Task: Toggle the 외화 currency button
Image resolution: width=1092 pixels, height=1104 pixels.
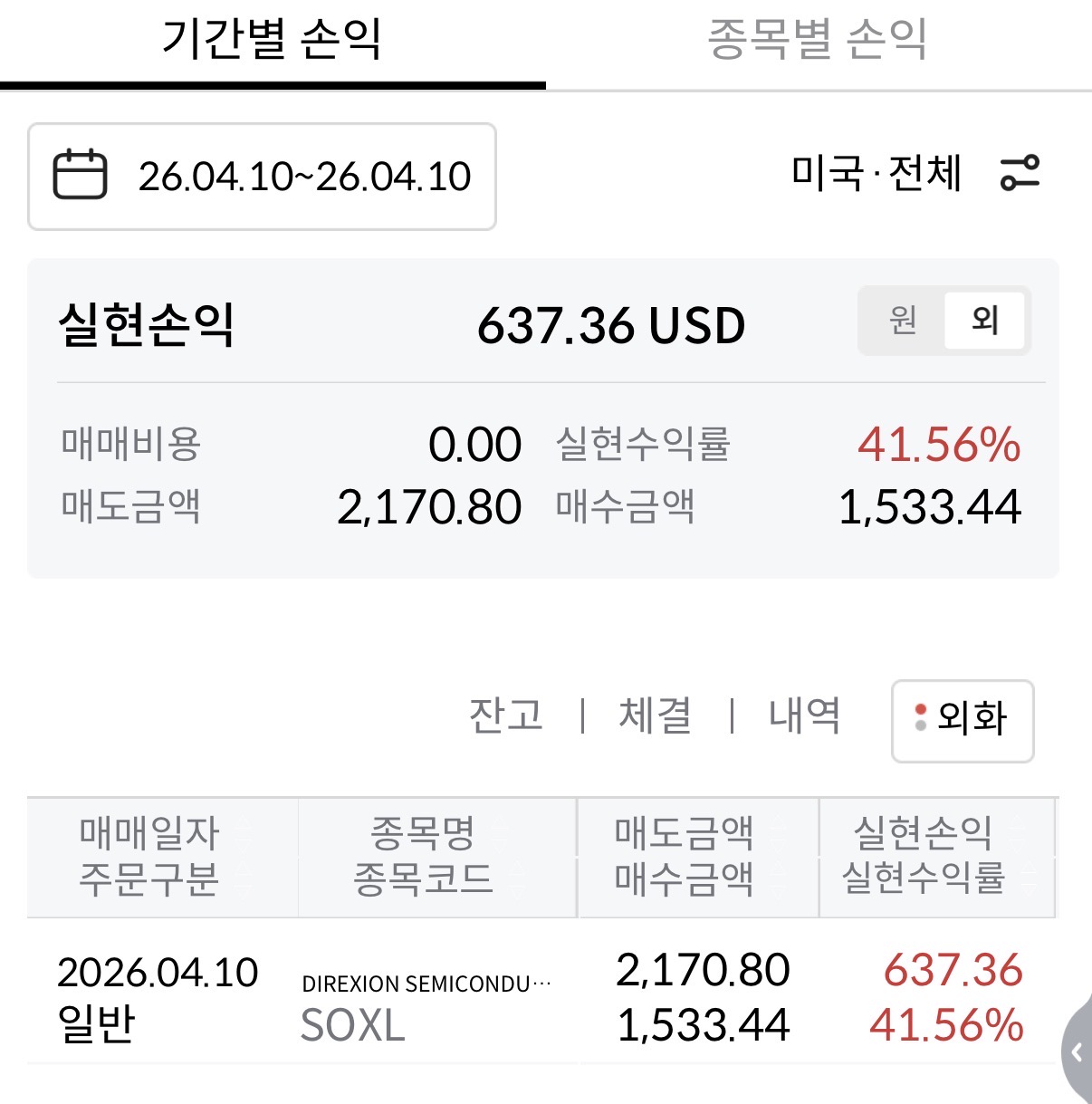Action: point(963,720)
